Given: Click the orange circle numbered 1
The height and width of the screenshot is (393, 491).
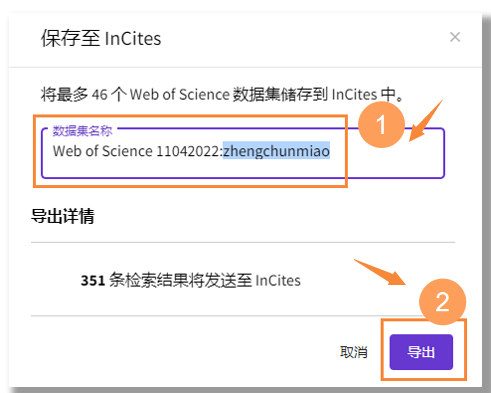Looking at the screenshot, I should point(381,125).
